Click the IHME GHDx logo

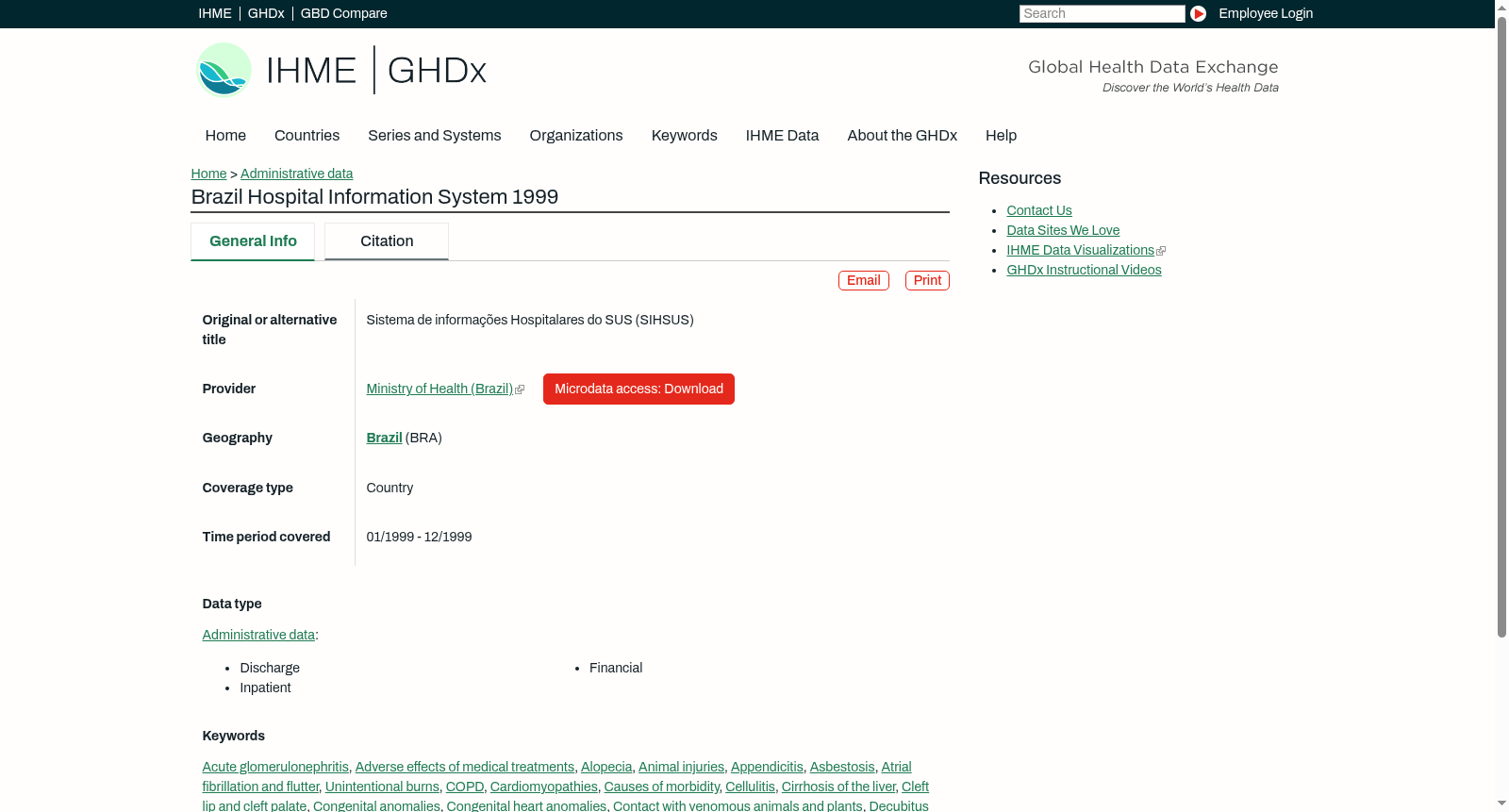[x=340, y=70]
